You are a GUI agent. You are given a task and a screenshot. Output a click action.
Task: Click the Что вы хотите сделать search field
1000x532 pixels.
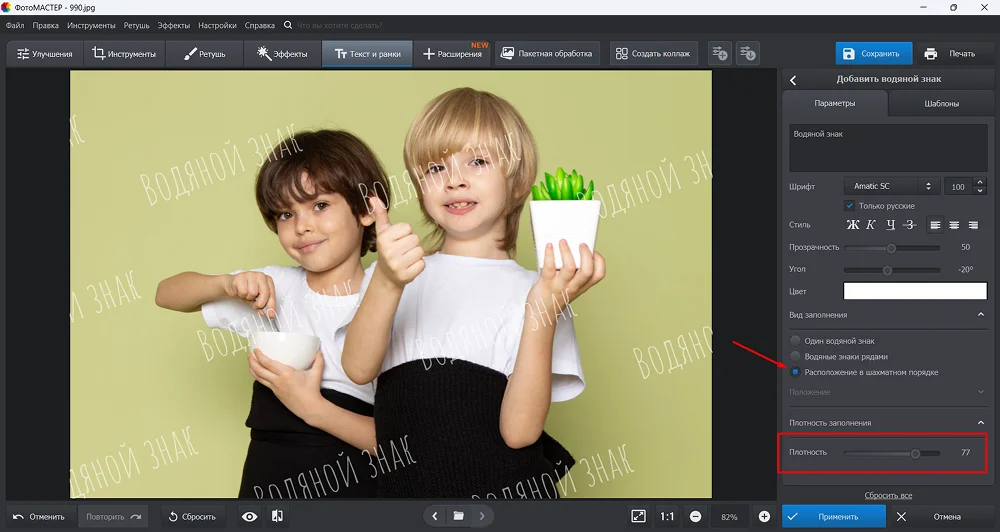[339, 26]
